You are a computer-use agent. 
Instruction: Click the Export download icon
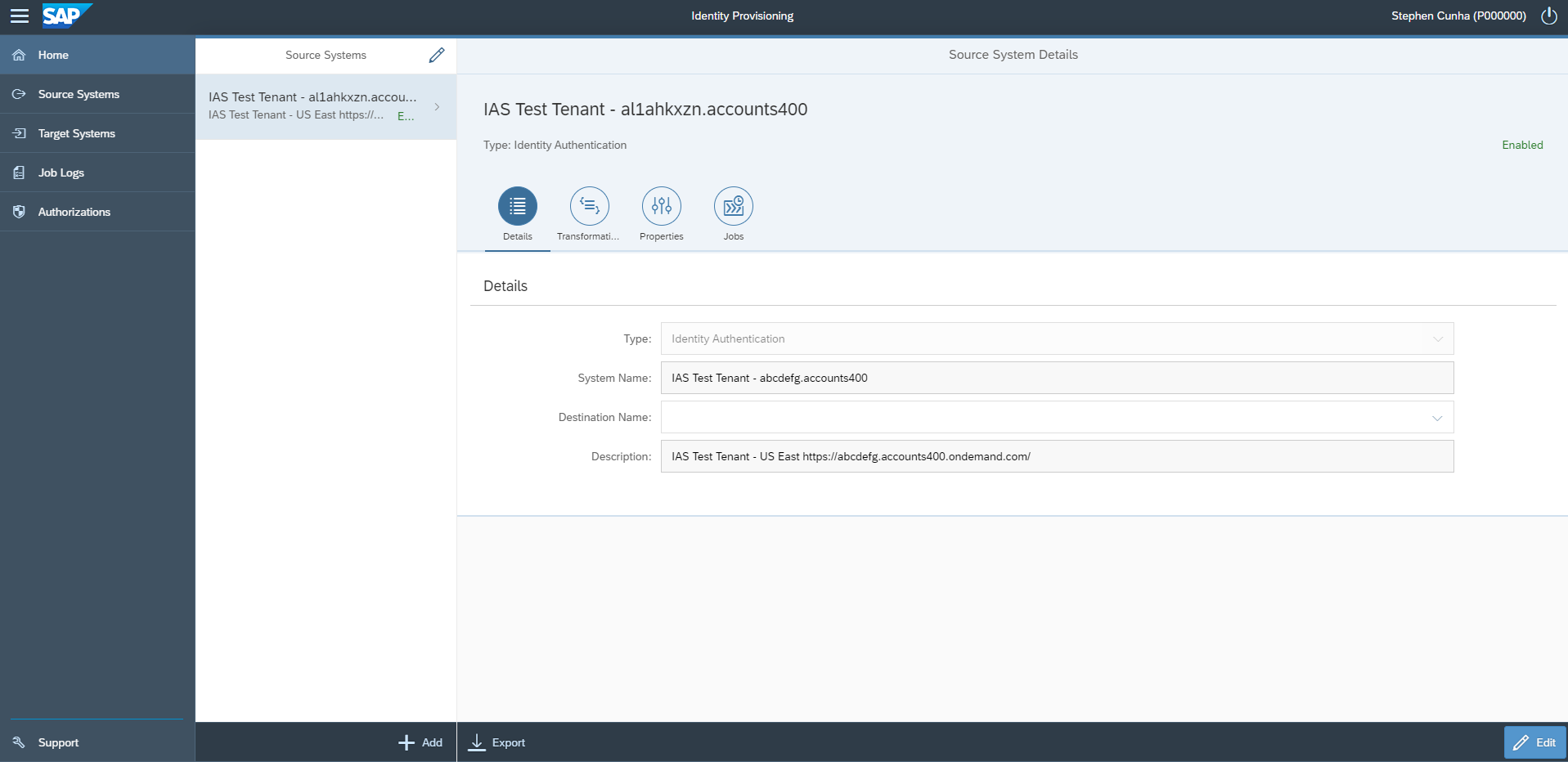pos(477,742)
